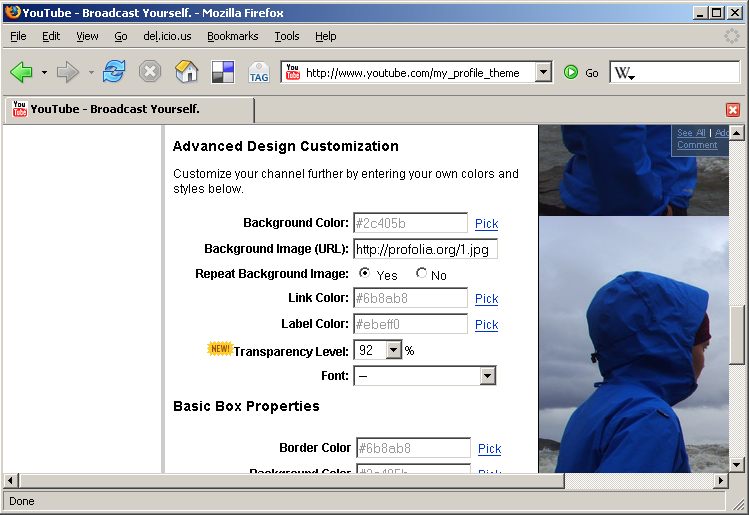This screenshot has height=515, width=749.
Task: Select Yes for Repeat Background Image
Action: [364, 273]
